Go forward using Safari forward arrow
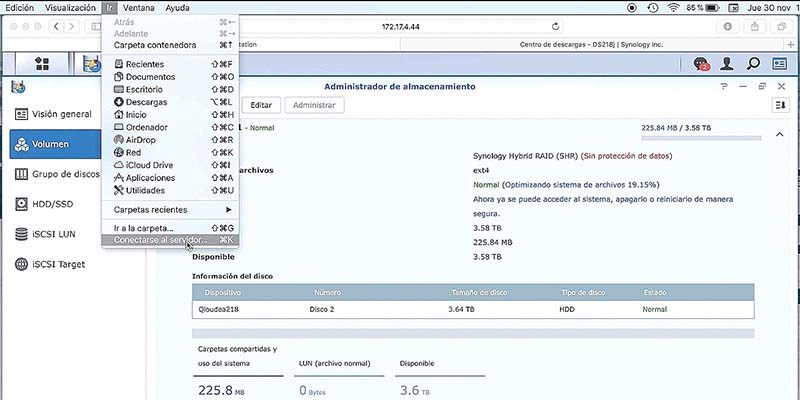This screenshot has height=400, width=800. [x=72, y=27]
